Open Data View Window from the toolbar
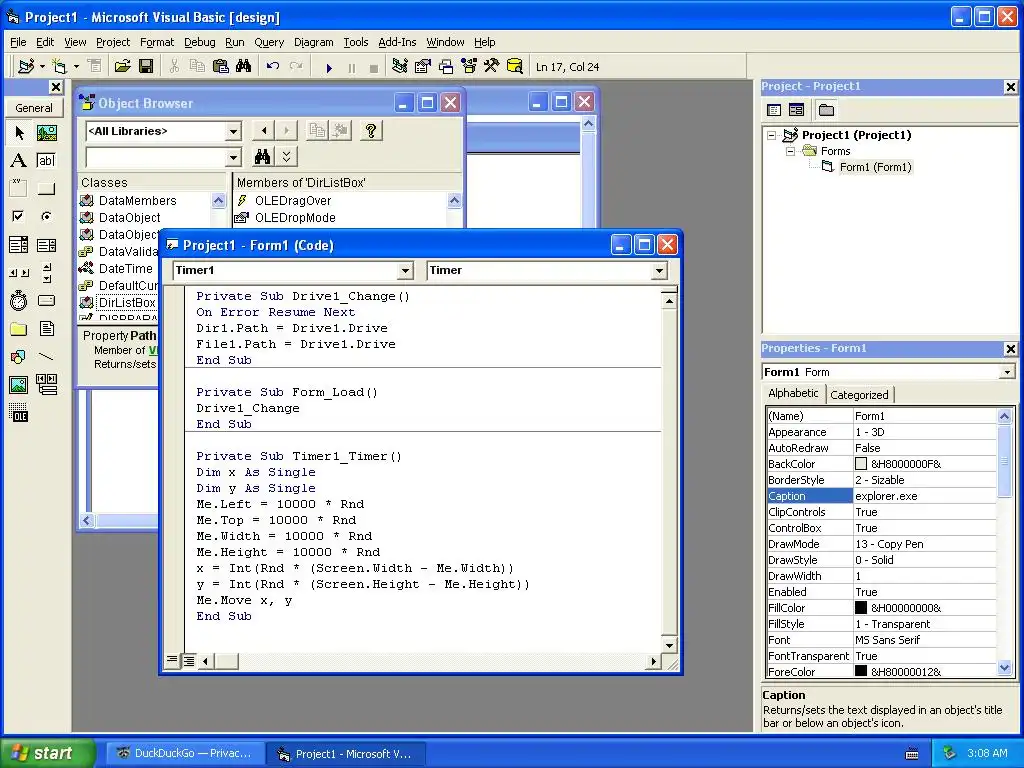This screenshot has height=768, width=1024. [x=515, y=67]
